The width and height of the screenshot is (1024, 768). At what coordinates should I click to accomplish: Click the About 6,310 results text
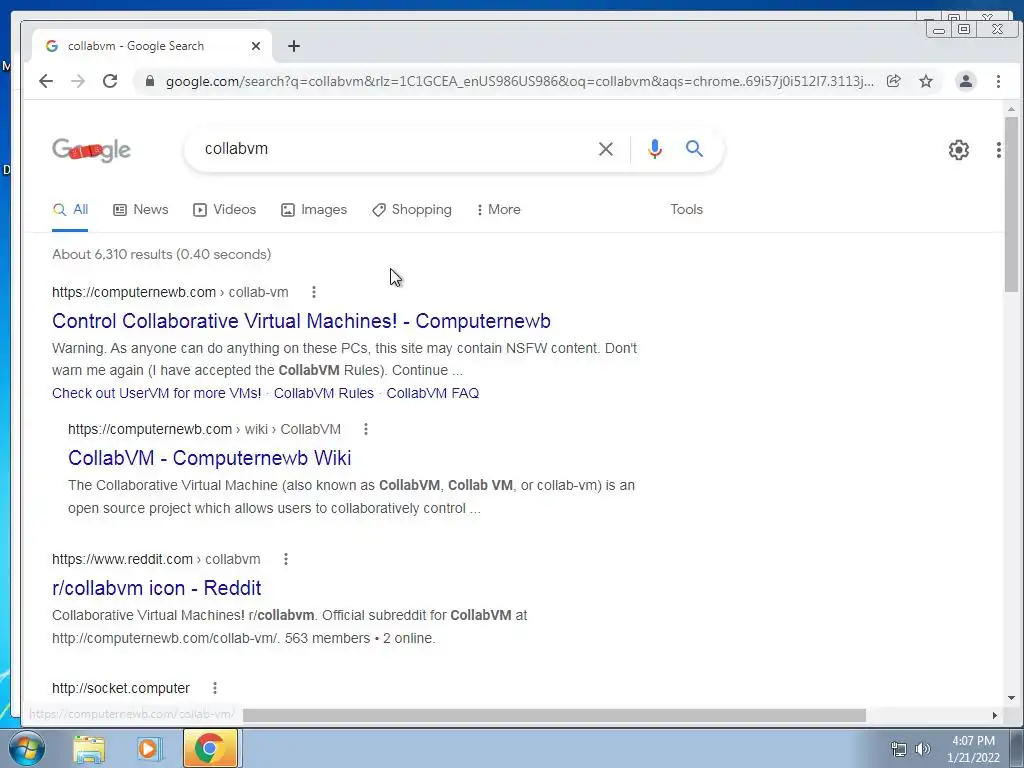tap(161, 254)
